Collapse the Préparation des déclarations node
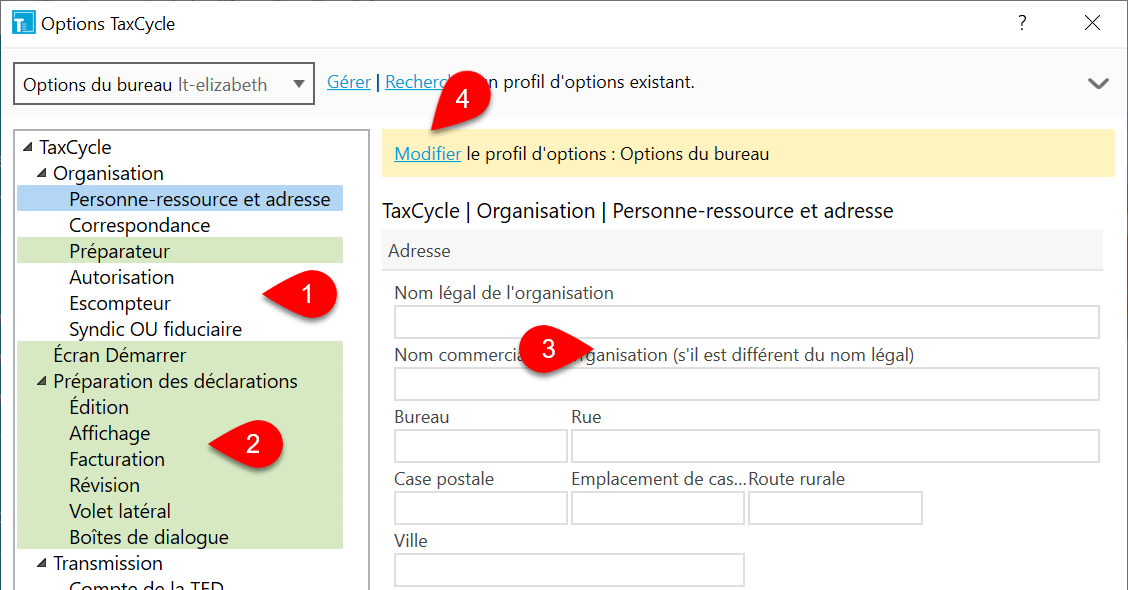 (x=42, y=381)
